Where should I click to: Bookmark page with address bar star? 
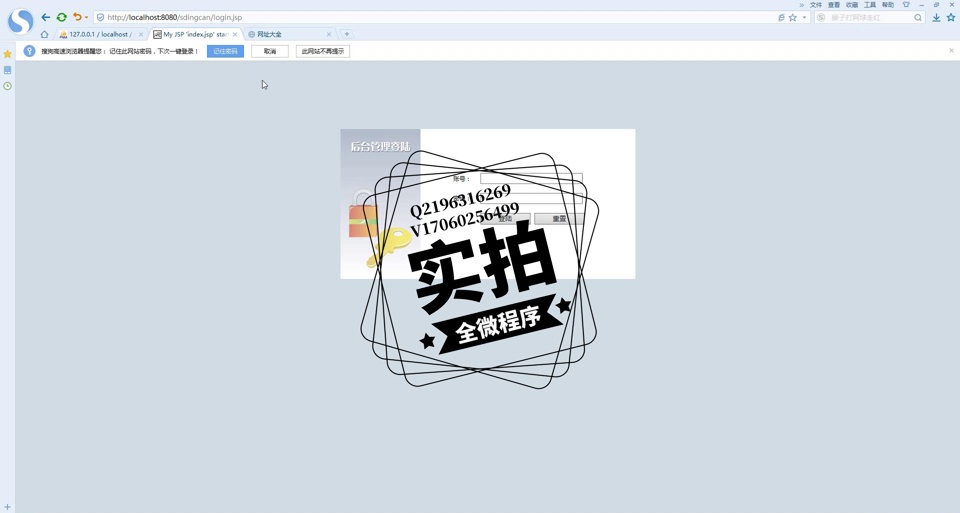tap(793, 18)
